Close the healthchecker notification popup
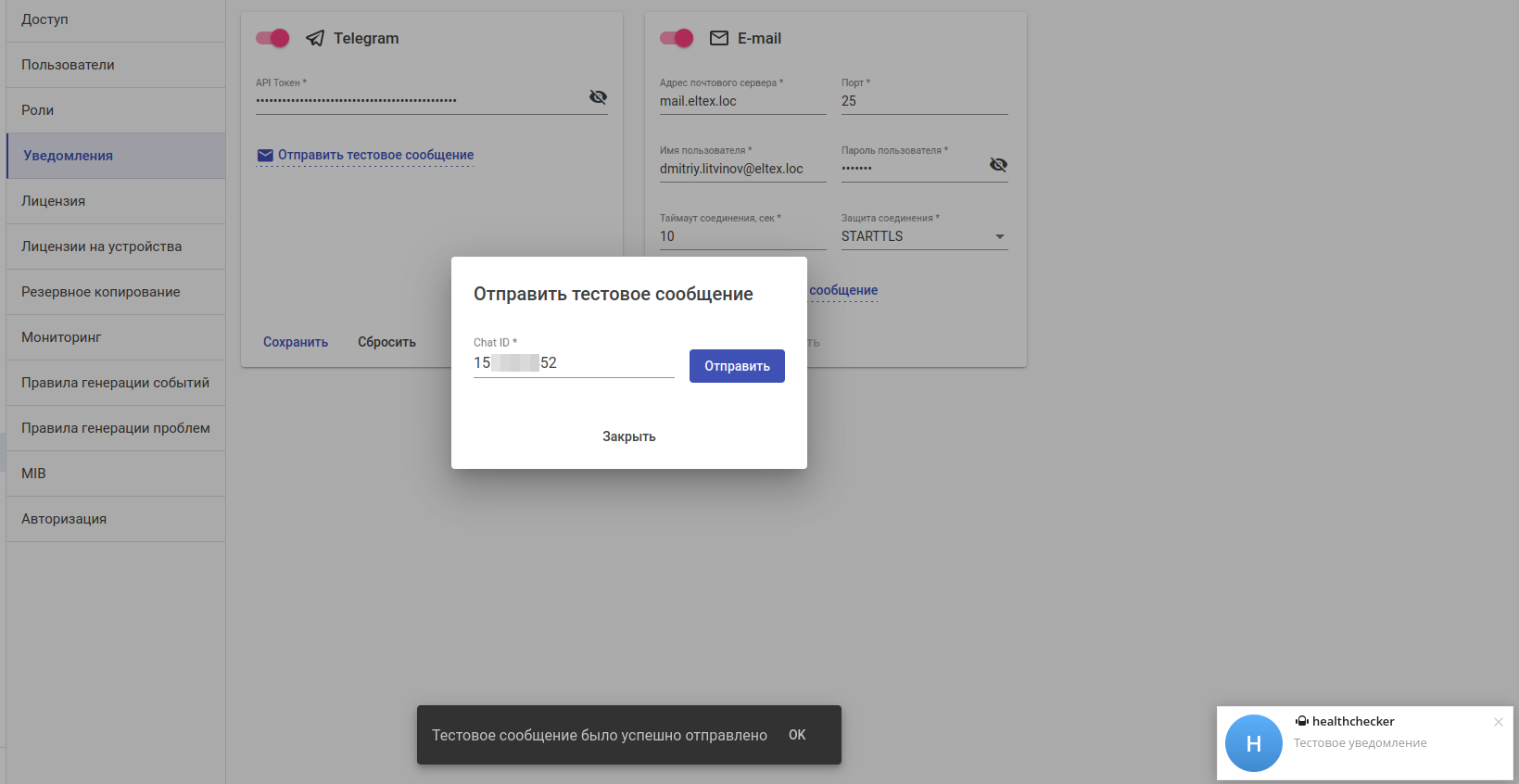Viewport: 1519px width, 784px height. [1499, 722]
